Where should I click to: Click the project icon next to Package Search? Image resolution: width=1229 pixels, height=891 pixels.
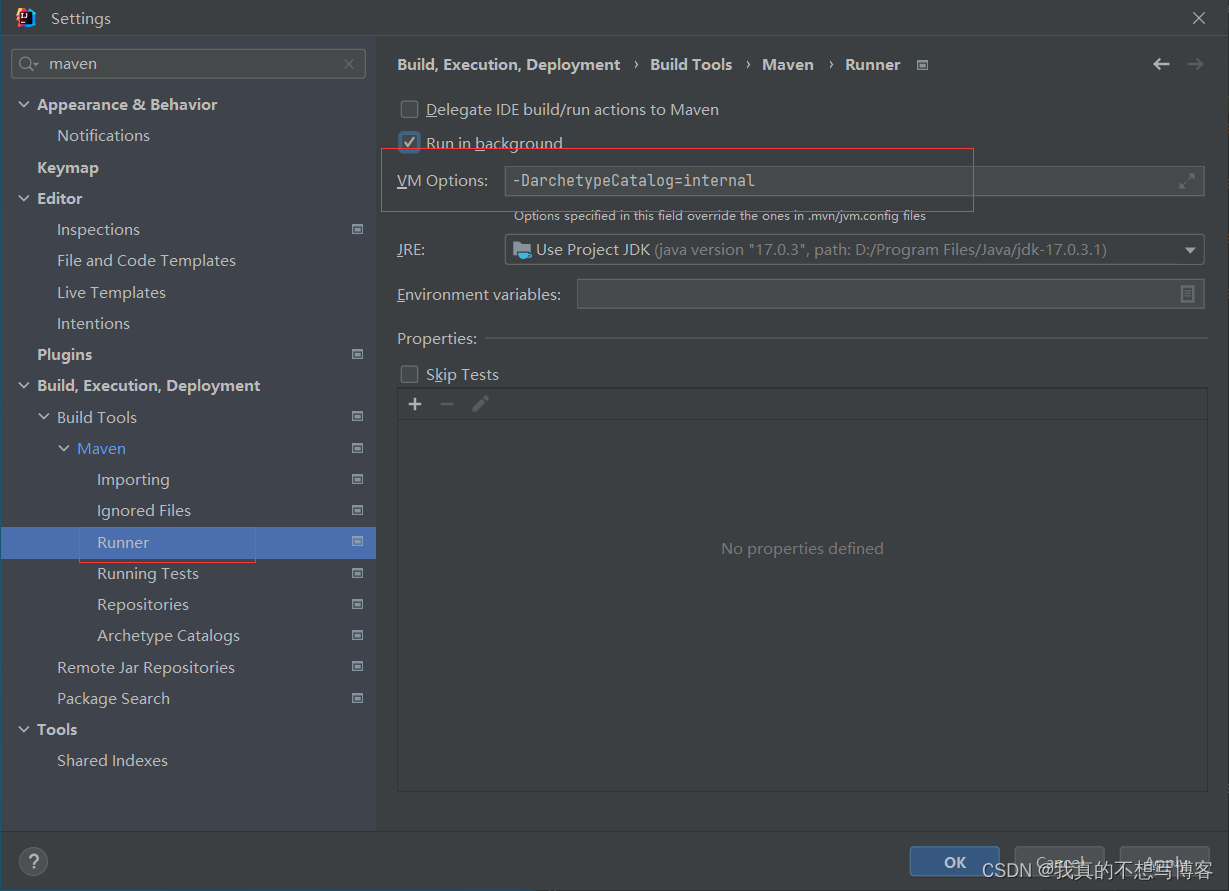(357, 698)
